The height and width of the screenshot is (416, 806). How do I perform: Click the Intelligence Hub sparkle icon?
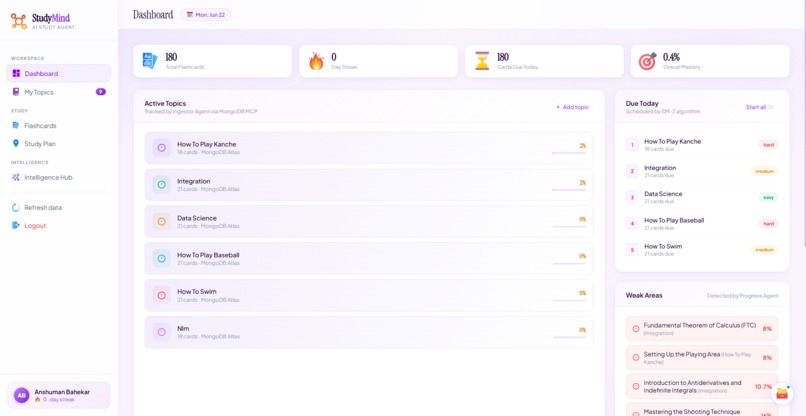16,177
